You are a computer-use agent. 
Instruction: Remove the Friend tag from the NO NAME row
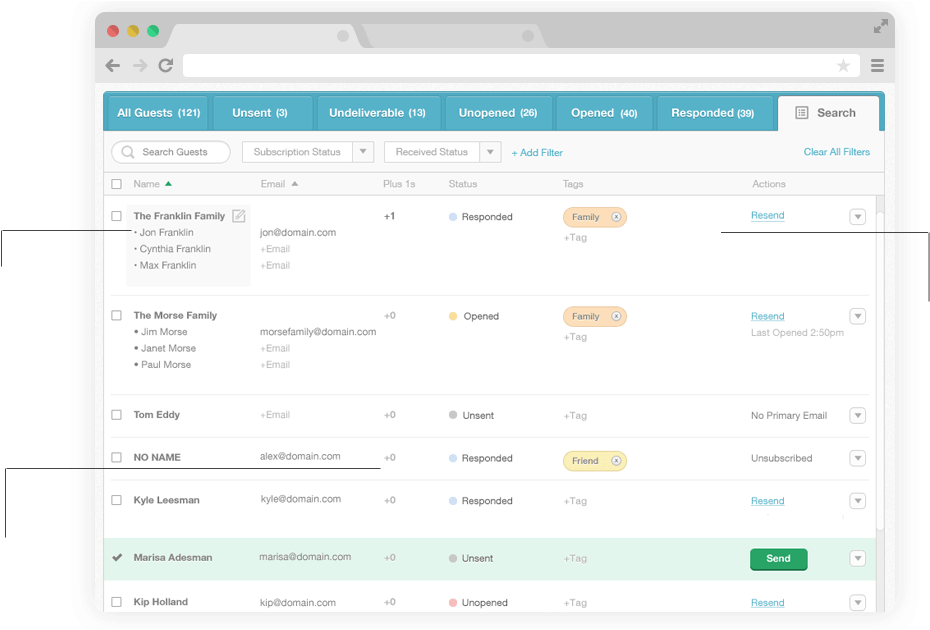(616, 461)
